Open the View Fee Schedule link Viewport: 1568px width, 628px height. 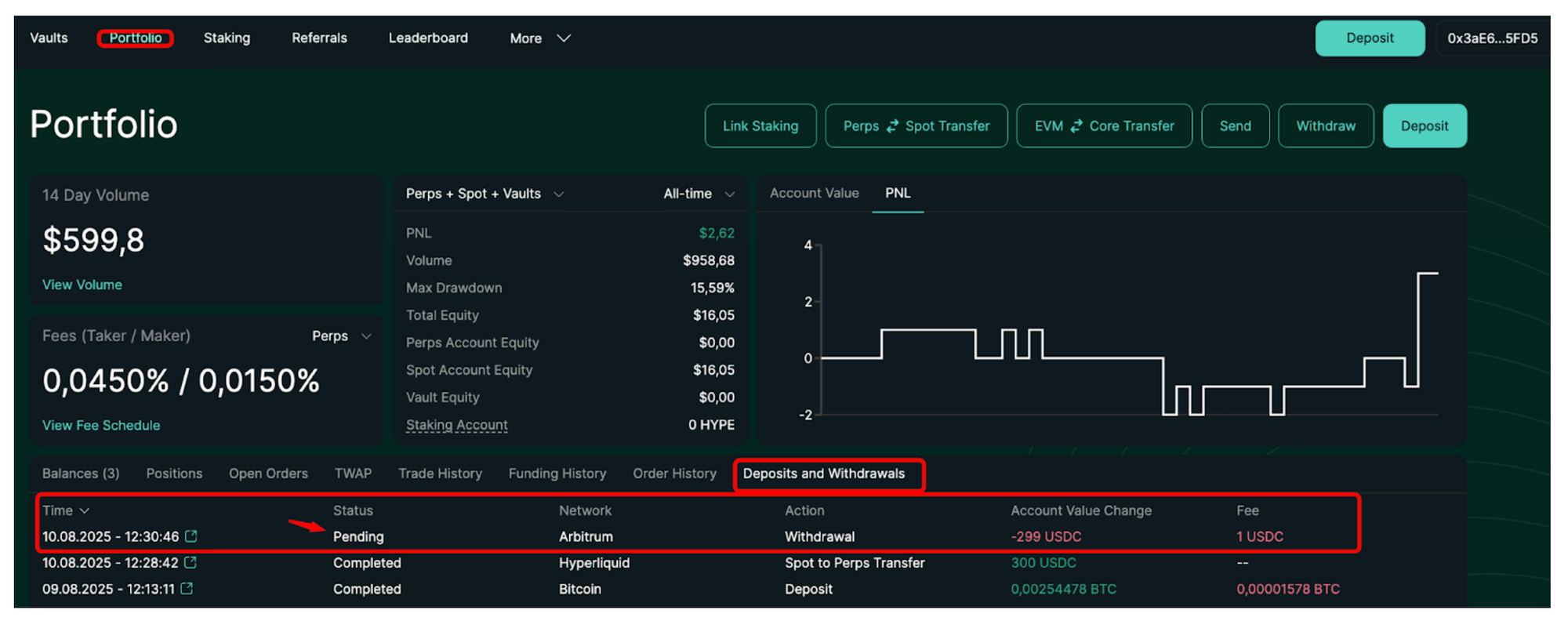[x=101, y=425]
